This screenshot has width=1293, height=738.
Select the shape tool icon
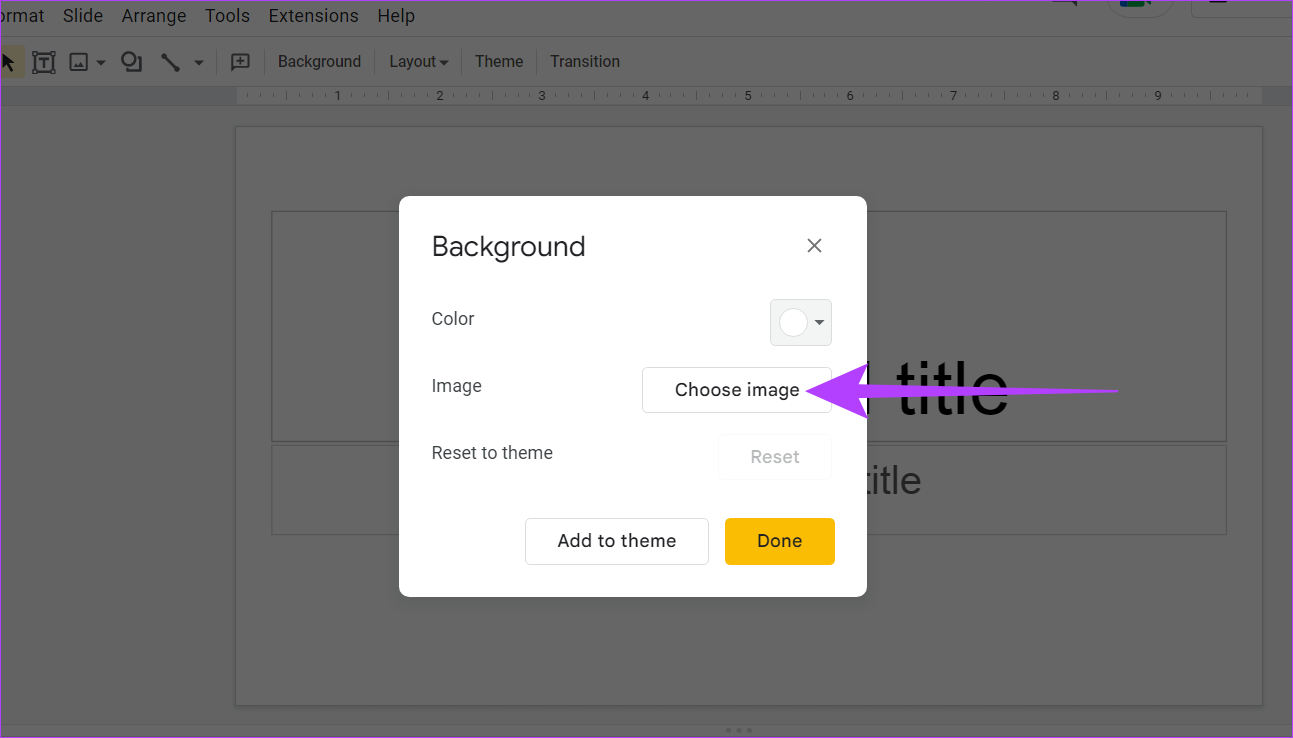(x=131, y=62)
